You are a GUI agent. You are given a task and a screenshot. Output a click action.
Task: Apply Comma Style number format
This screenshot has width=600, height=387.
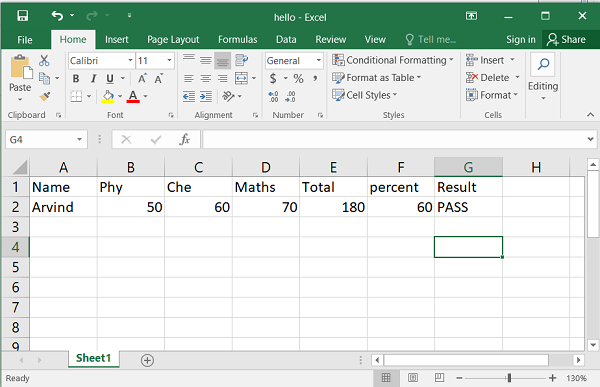(x=315, y=78)
